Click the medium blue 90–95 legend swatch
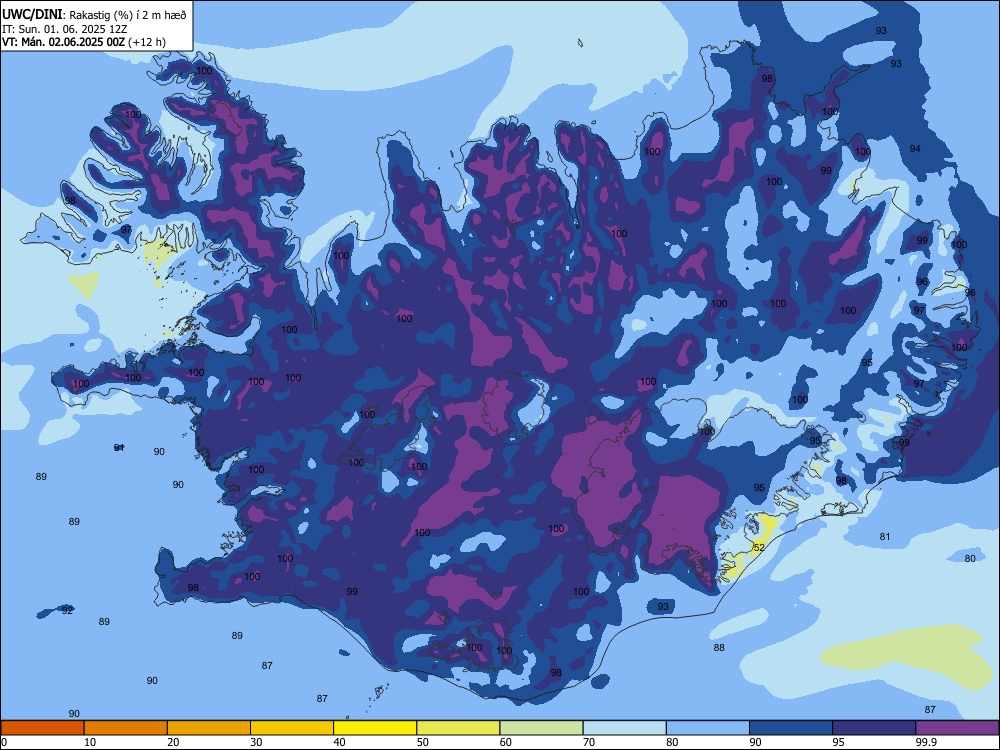 (x=791, y=728)
